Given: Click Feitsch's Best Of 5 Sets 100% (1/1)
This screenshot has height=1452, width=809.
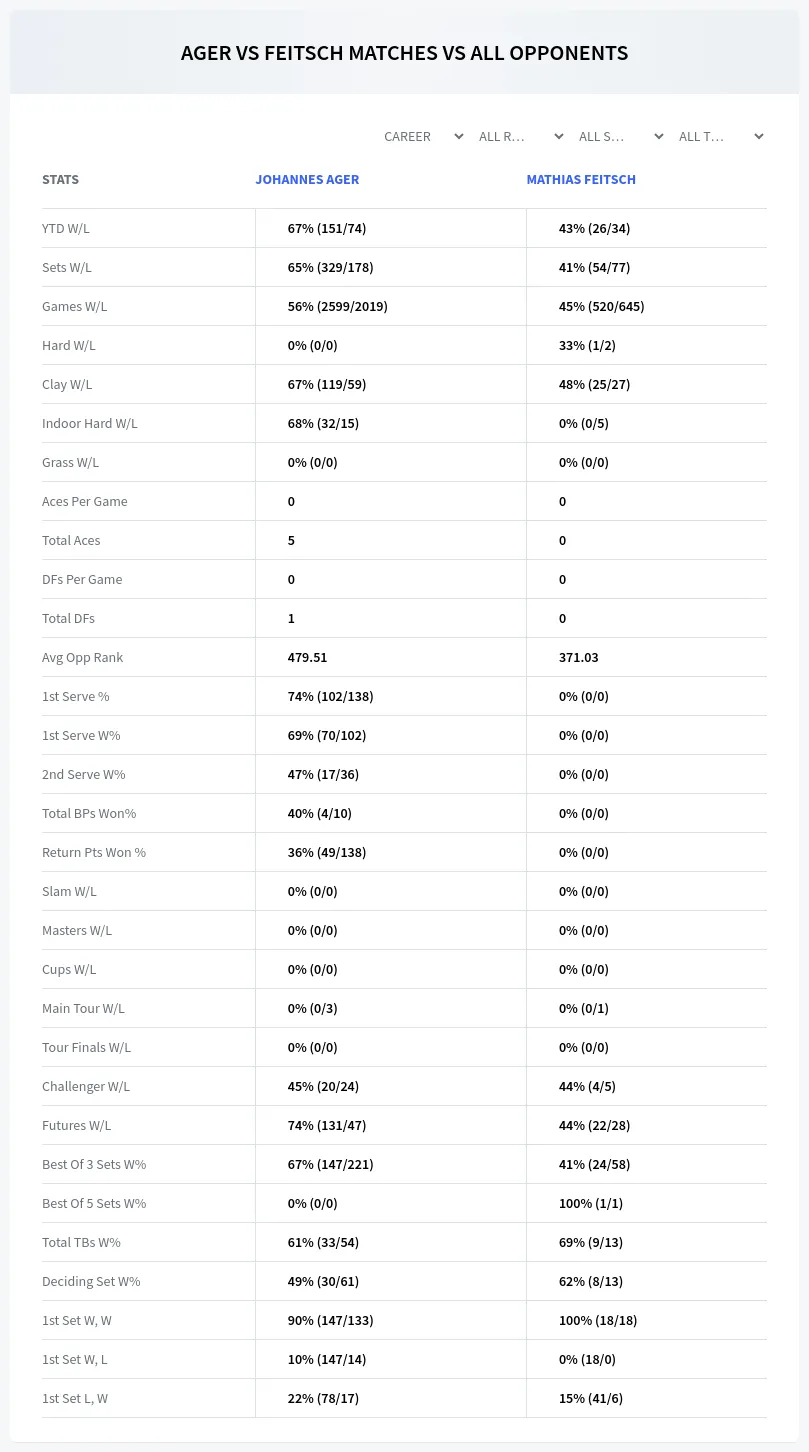Looking at the screenshot, I should click(591, 1203).
